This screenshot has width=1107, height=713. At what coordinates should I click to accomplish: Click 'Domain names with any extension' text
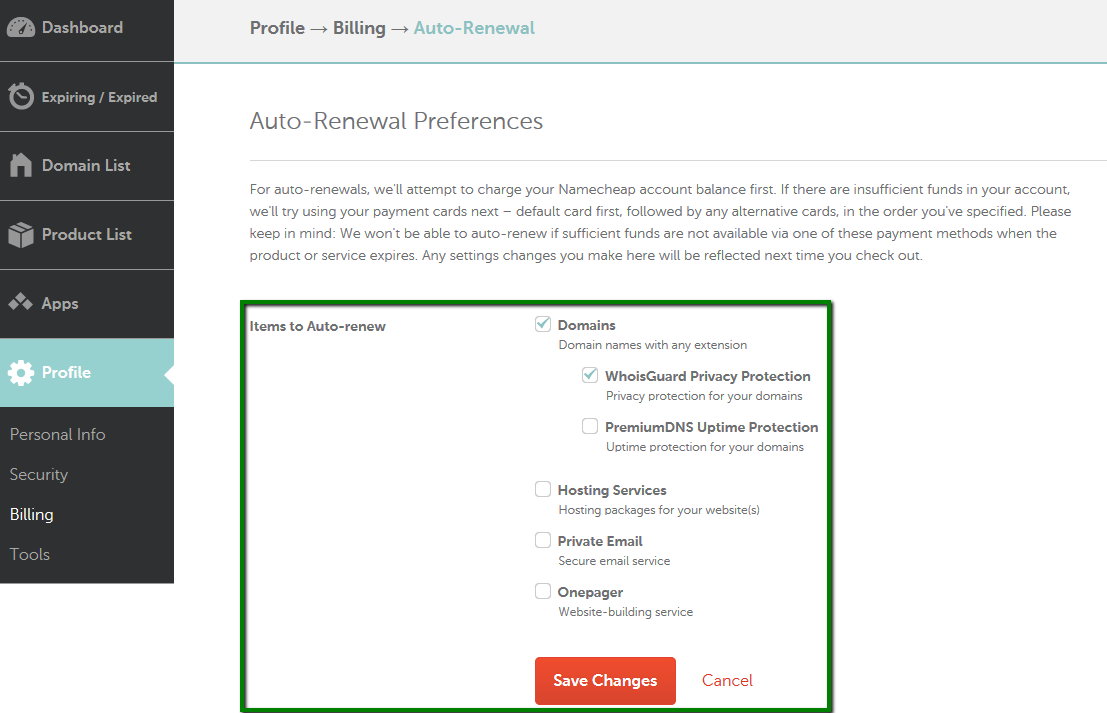pyautogui.click(x=653, y=345)
